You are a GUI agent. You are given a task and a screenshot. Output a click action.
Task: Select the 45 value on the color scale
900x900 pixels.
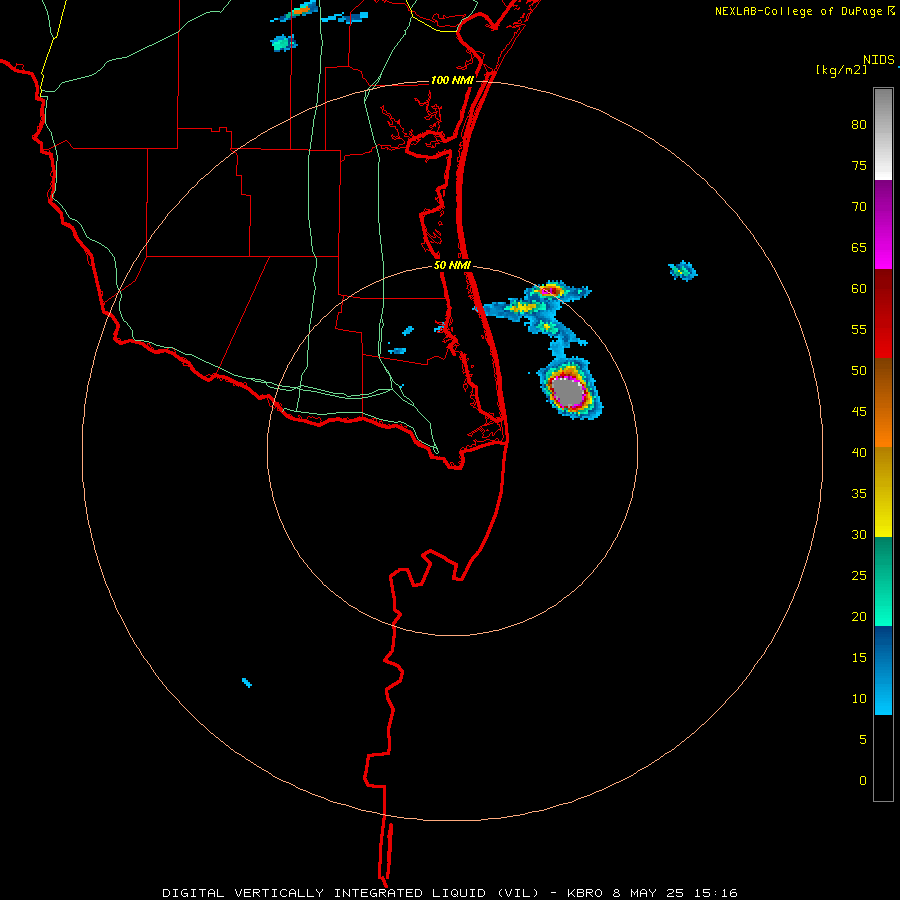click(859, 412)
